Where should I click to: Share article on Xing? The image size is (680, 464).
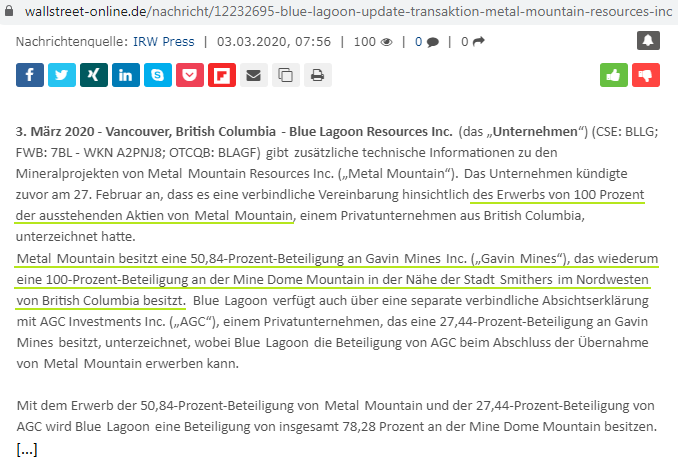pos(94,75)
